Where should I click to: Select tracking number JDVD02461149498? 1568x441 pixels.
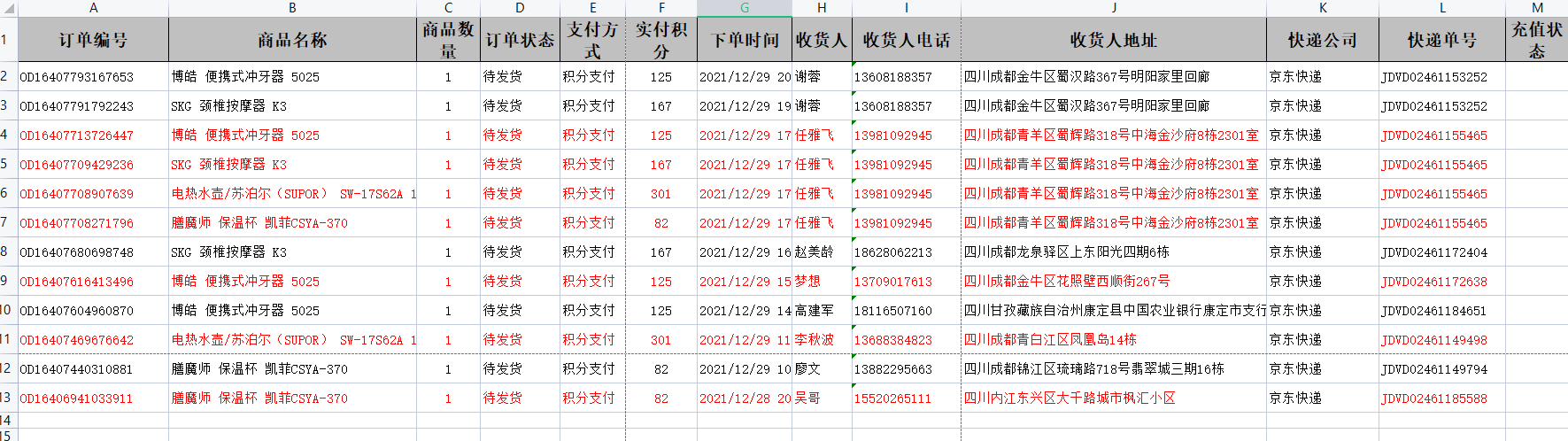click(1434, 340)
